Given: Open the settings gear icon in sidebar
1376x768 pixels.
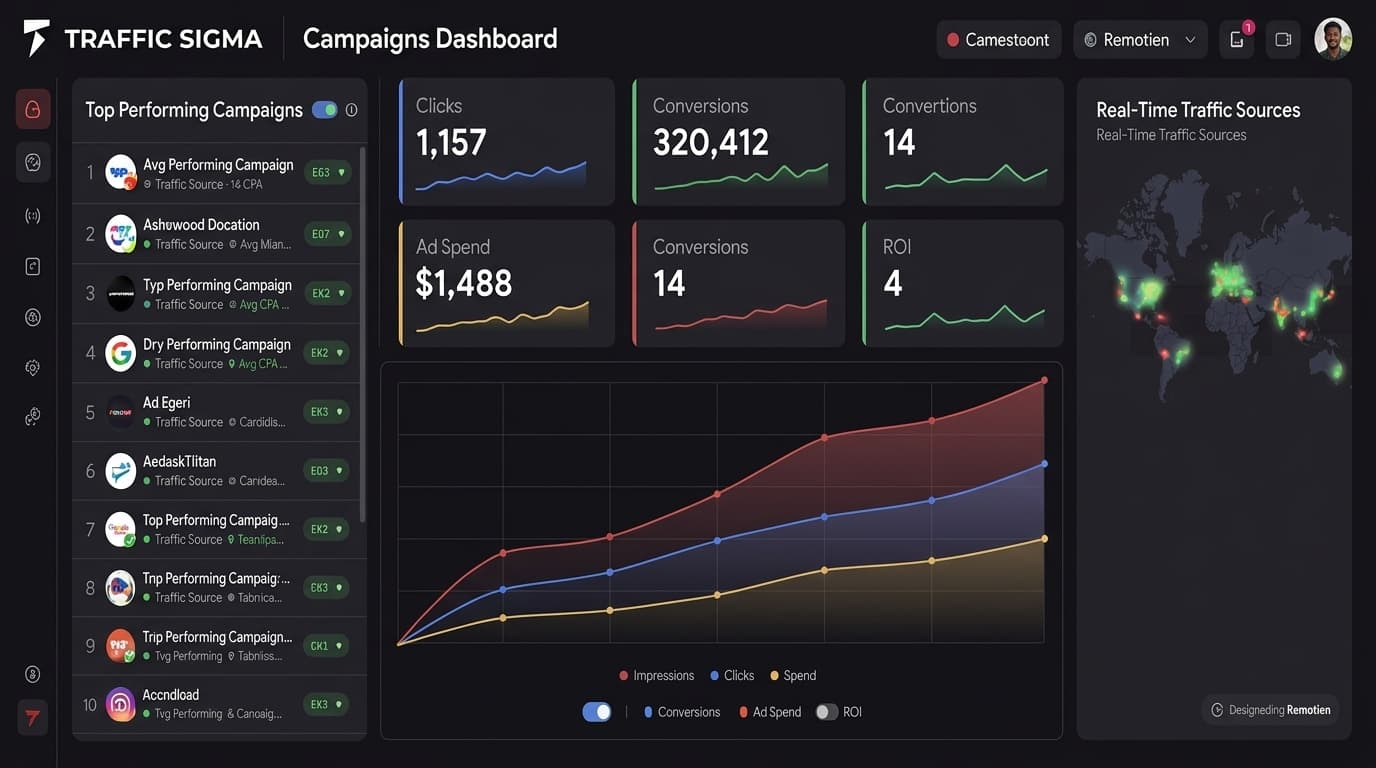Looking at the screenshot, I should point(33,368).
